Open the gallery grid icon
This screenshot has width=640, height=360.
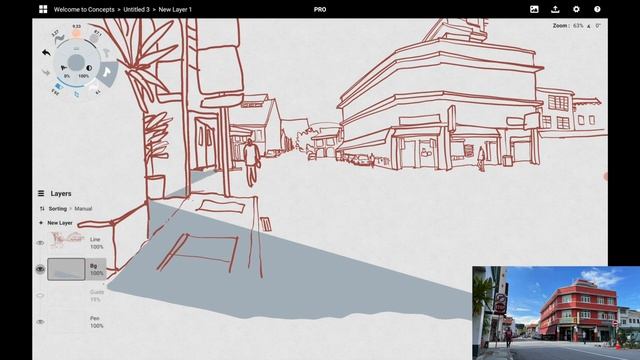43,9
